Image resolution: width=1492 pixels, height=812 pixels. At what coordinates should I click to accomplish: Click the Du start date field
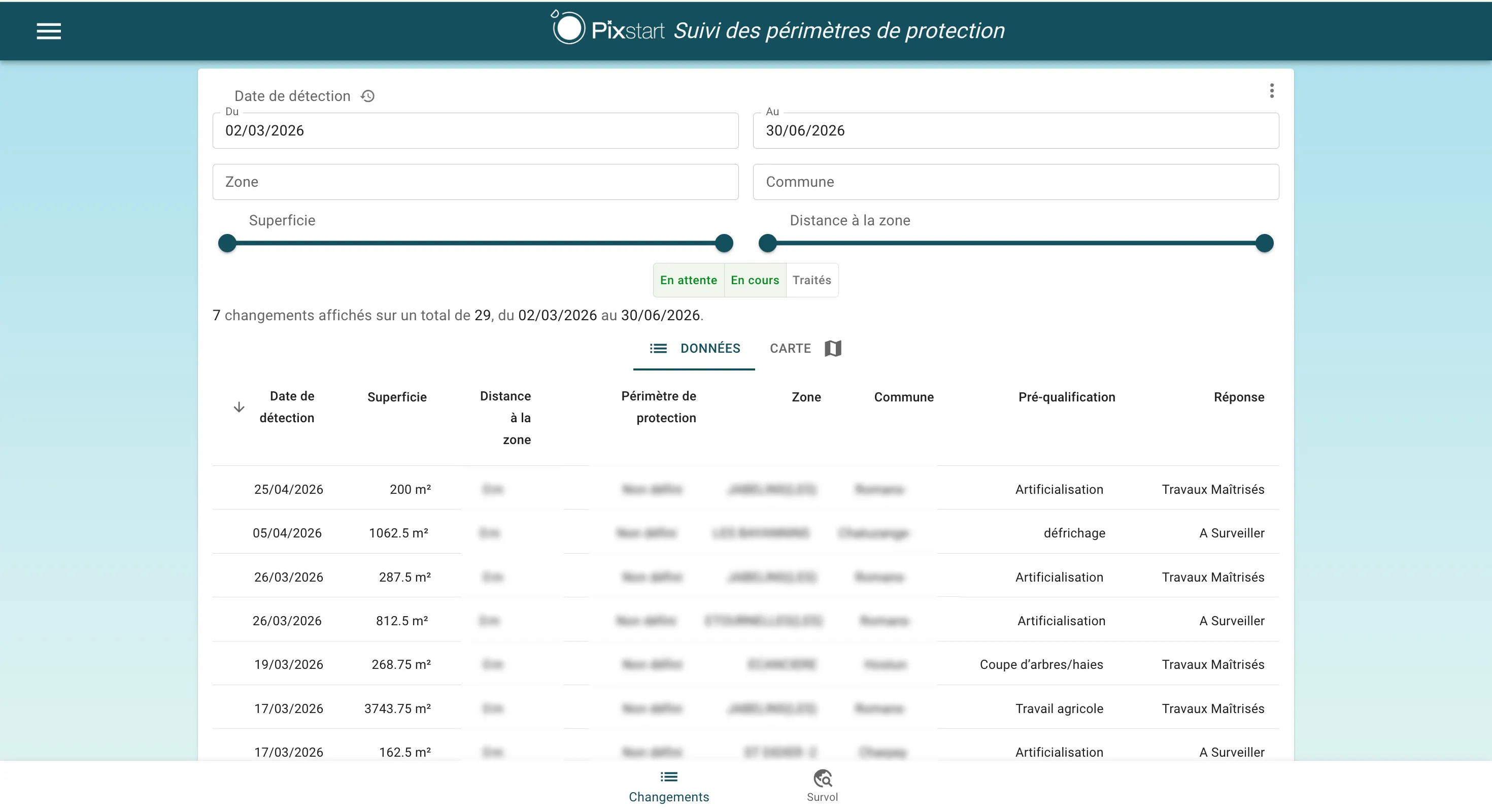(476, 131)
